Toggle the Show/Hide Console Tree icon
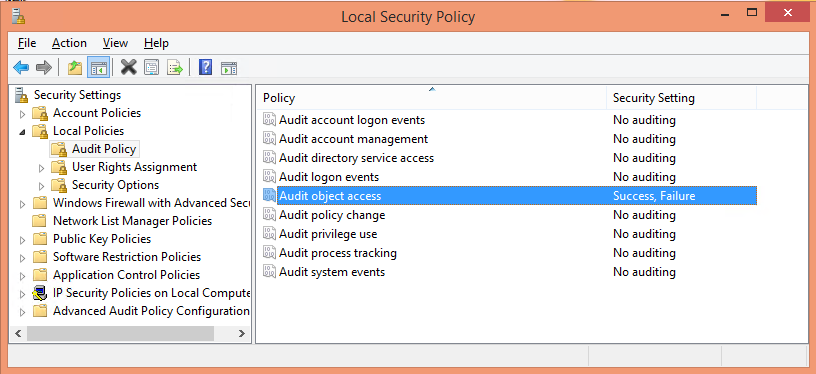816x374 pixels. [x=98, y=67]
